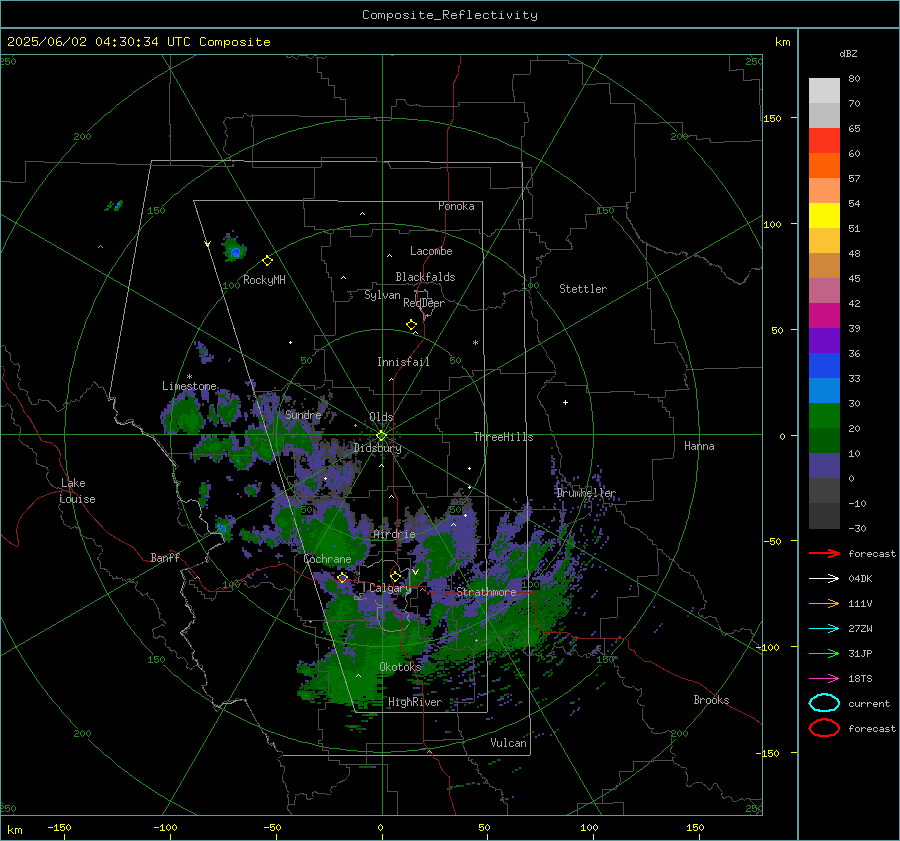The height and width of the screenshot is (841, 900).
Task: Click the Okotoks city label
Action: (x=400, y=666)
